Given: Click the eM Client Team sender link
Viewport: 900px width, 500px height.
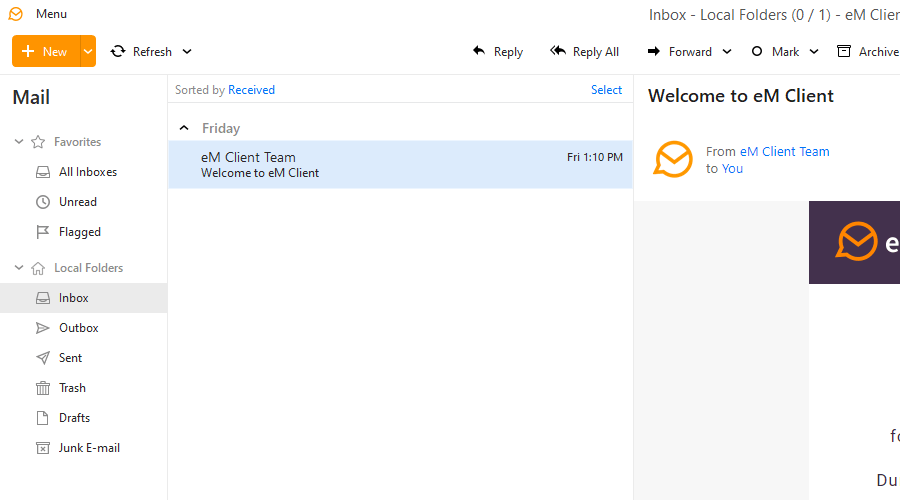Looking at the screenshot, I should coord(785,152).
